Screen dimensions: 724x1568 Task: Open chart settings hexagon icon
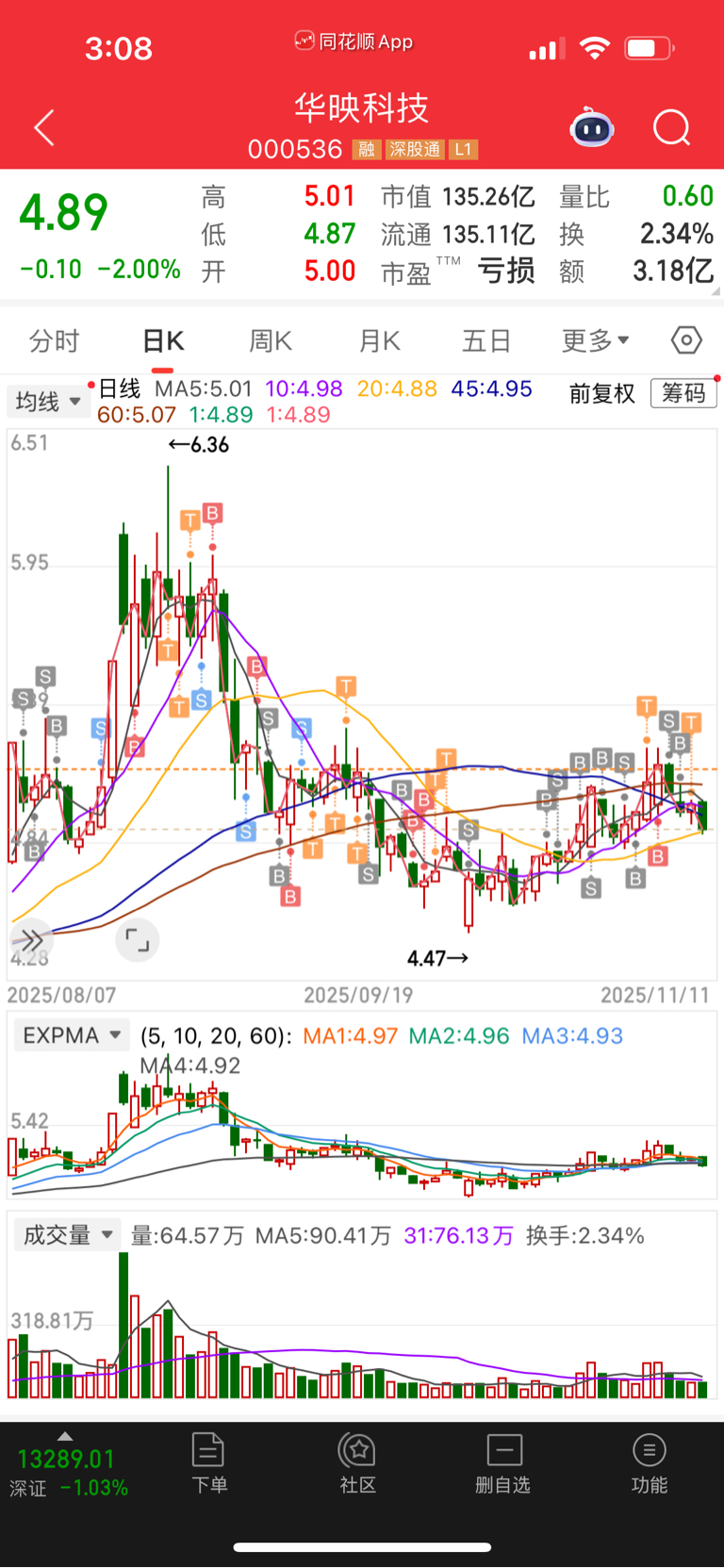[686, 339]
